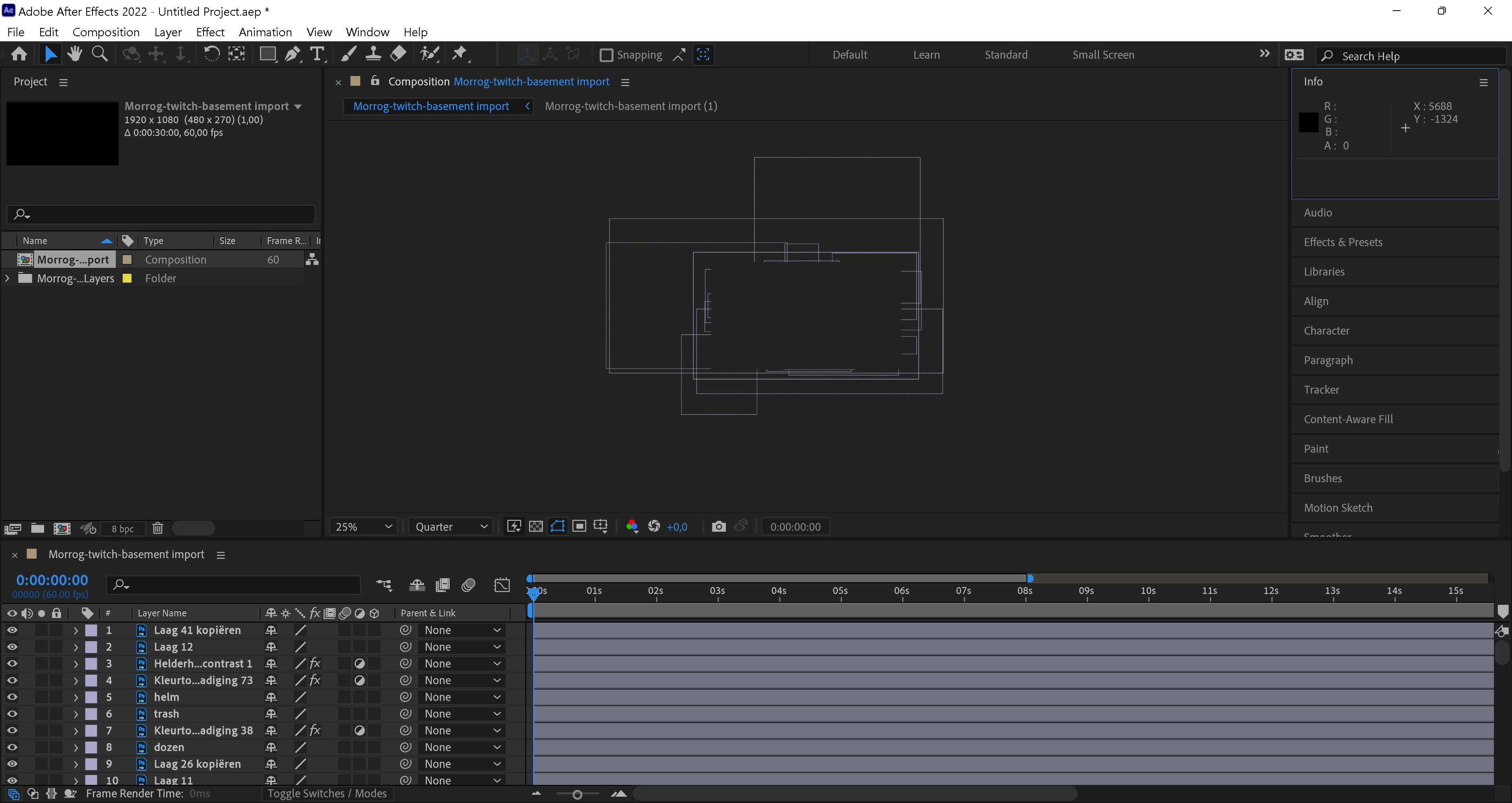The height and width of the screenshot is (803, 1512).
Task: Select the Horizontal Type tool
Action: 317,55
